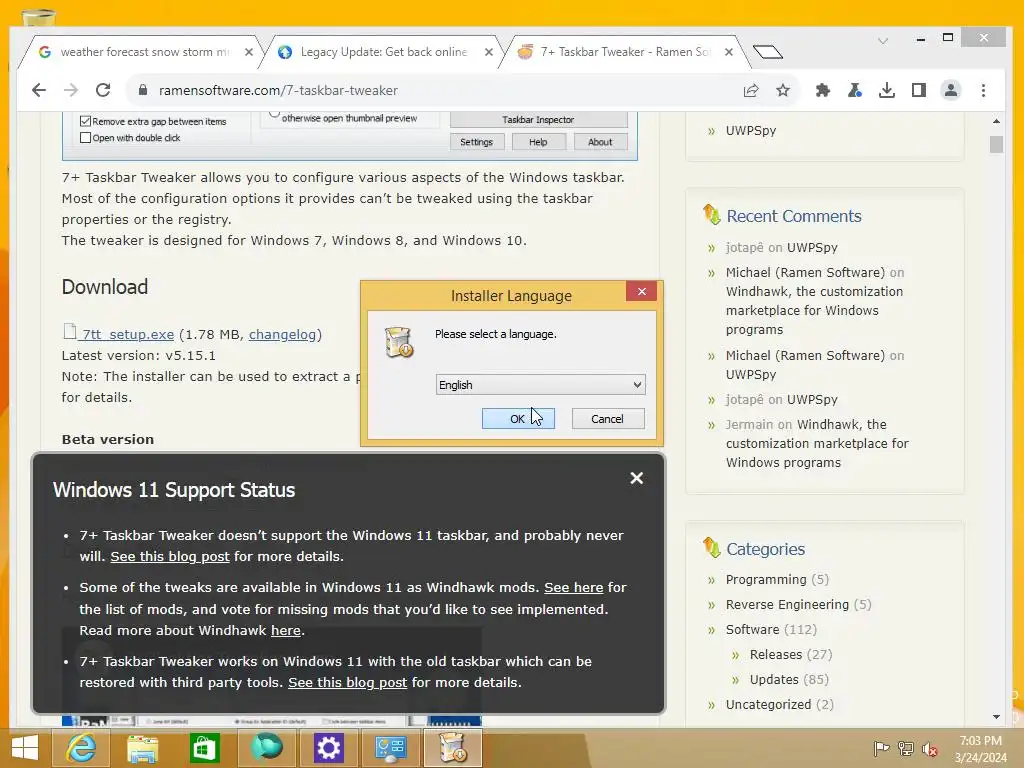Image resolution: width=1024 pixels, height=768 pixels.
Task: Click the share page icon in address bar
Action: pyautogui.click(x=751, y=90)
